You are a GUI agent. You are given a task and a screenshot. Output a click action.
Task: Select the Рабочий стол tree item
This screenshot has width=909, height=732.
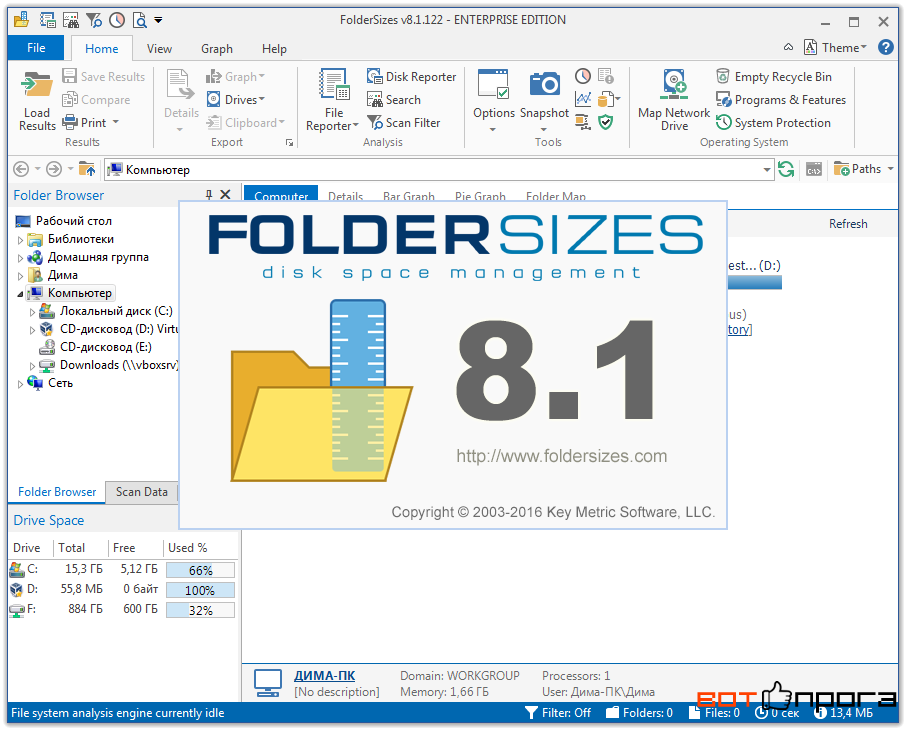pos(64,221)
